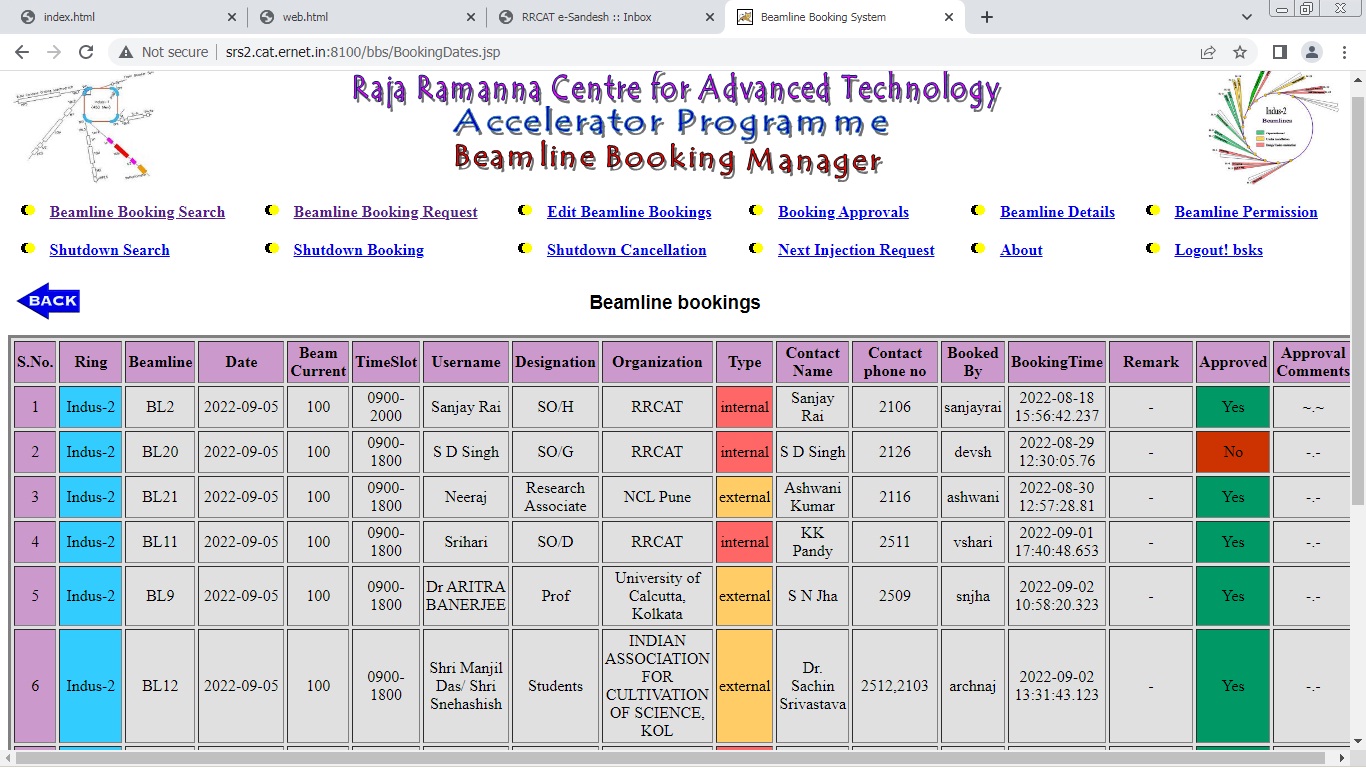
Task: Click the 'SO/G' designation cell
Action: pyautogui.click(x=555, y=452)
